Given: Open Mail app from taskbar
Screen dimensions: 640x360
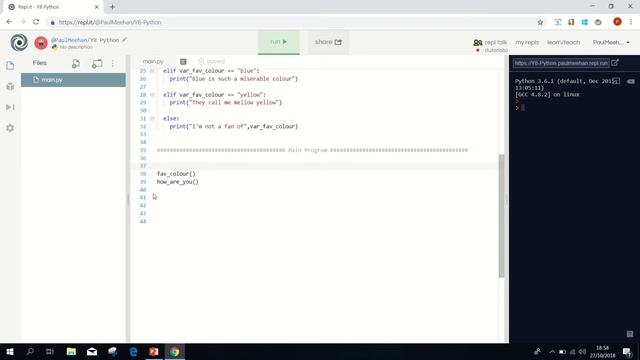Looking at the screenshot, I should pos(92,352).
